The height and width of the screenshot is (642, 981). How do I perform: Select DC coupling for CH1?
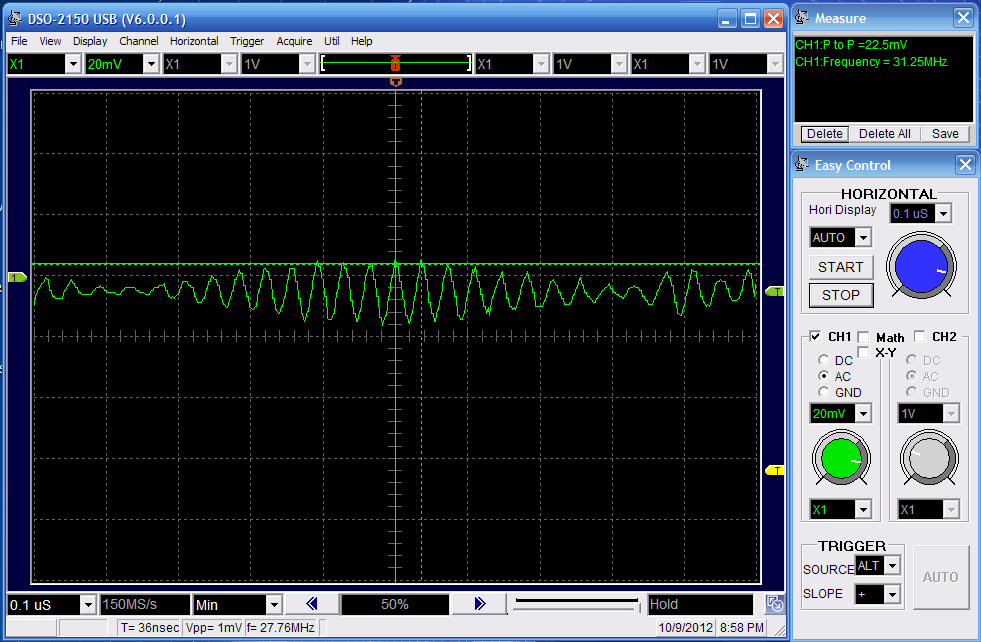coord(823,360)
